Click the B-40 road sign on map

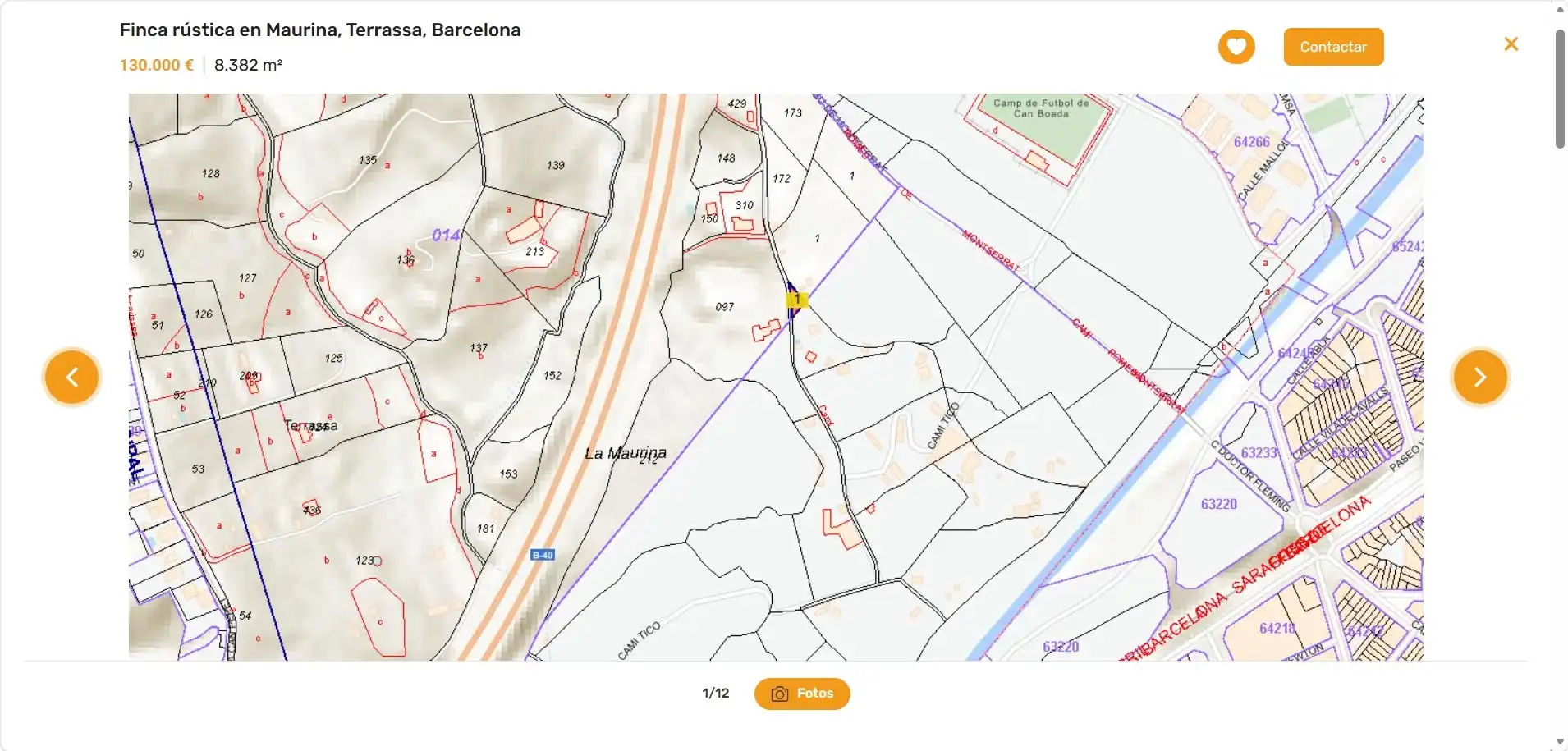pos(543,556)
